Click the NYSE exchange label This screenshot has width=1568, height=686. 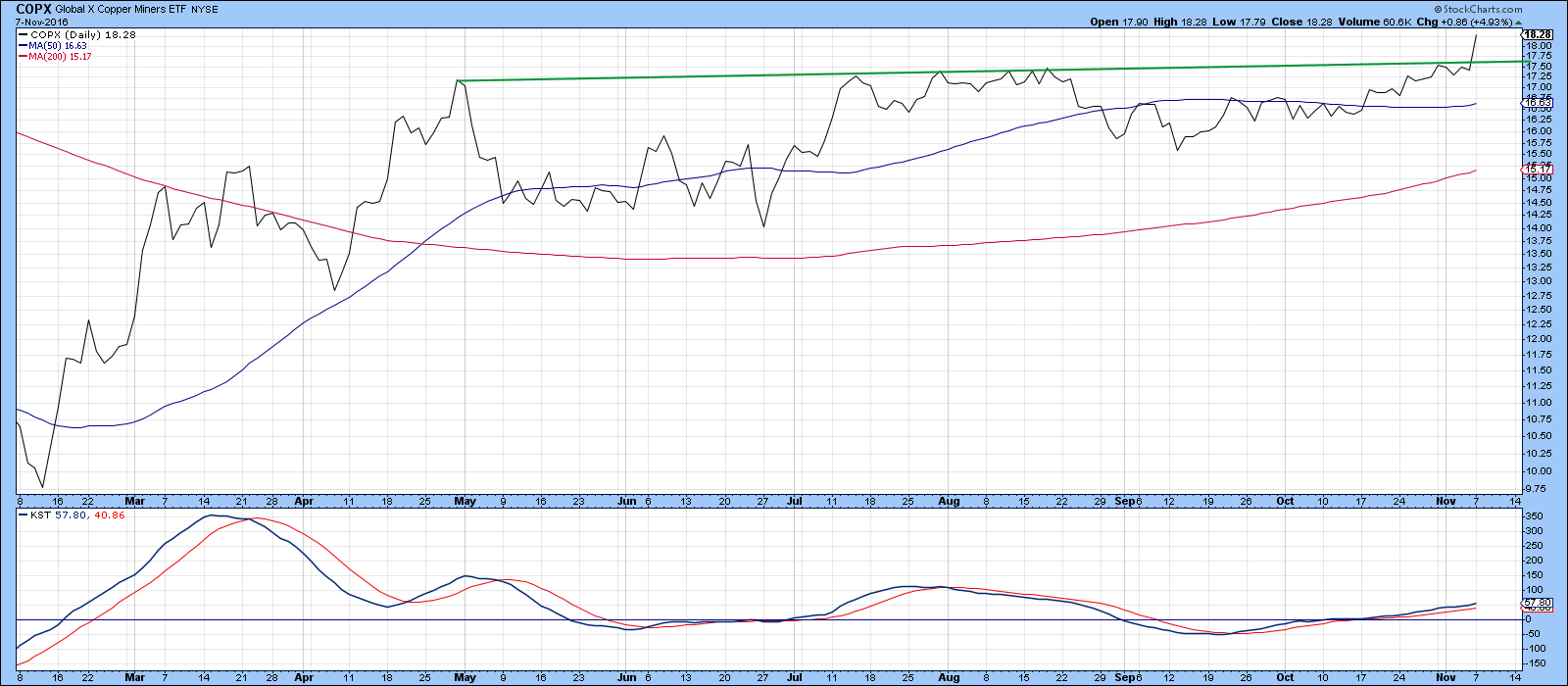click(x=207, y=10)
